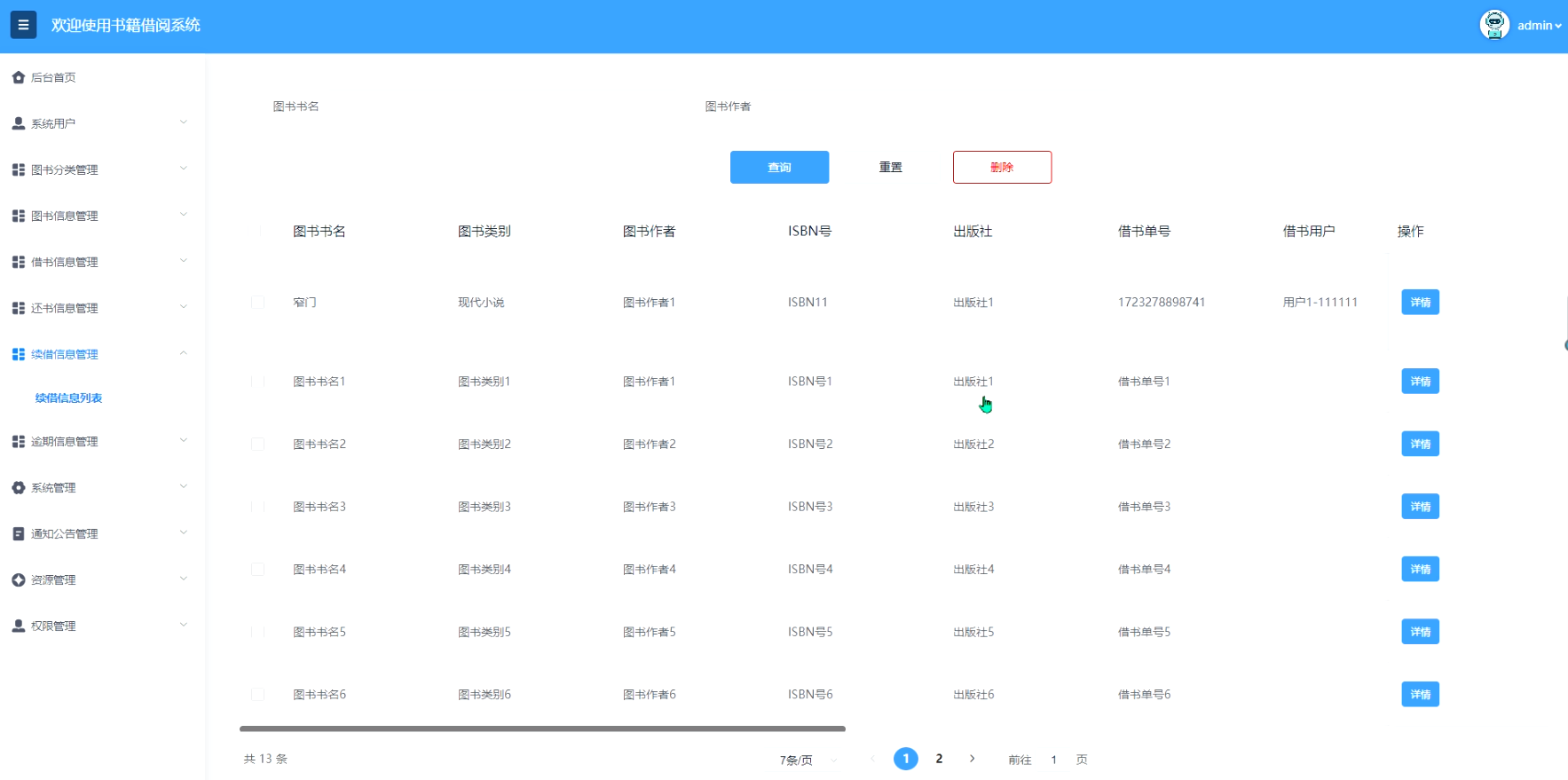
Task: Check the checkbox for row 图书书名6
Action: (257, 694)
